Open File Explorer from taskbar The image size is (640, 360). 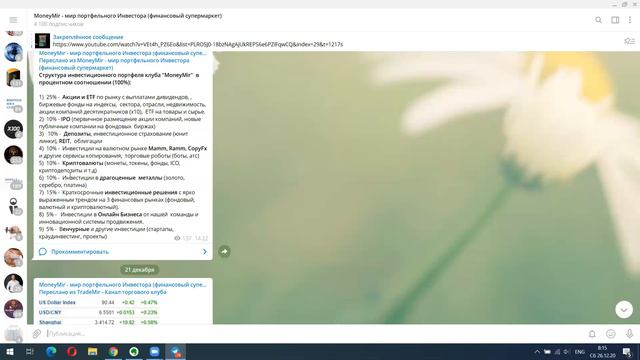click(x=93, y=351)
